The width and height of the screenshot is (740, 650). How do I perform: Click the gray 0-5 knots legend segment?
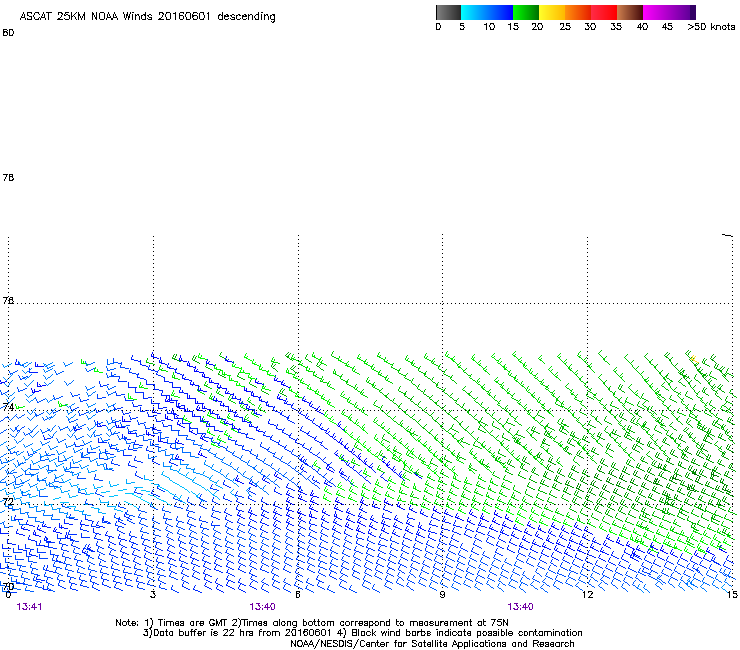coord(448,12)
